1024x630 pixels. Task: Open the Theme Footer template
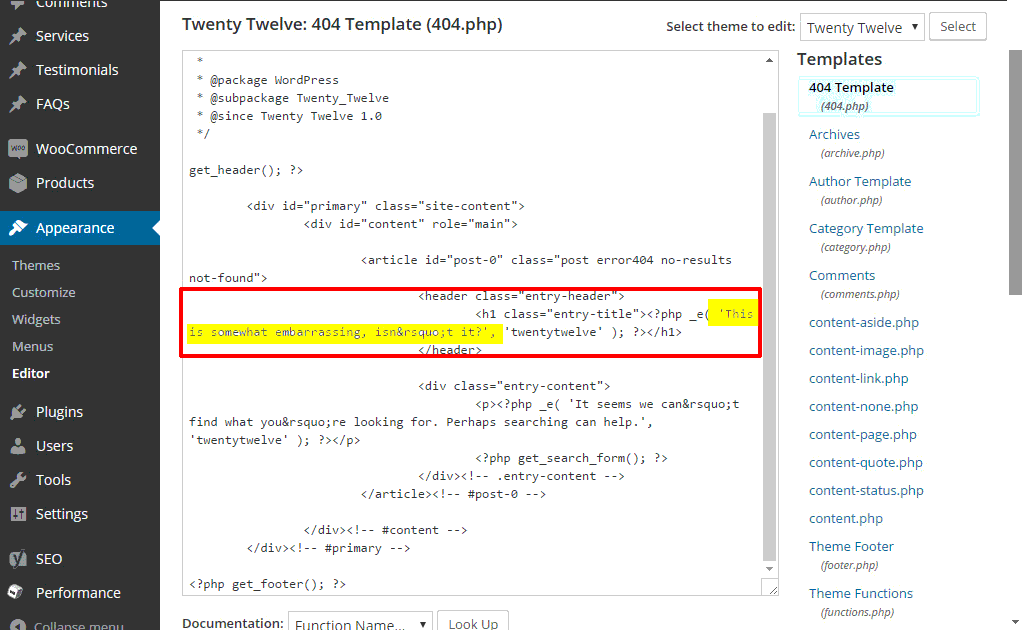(851, 546)
